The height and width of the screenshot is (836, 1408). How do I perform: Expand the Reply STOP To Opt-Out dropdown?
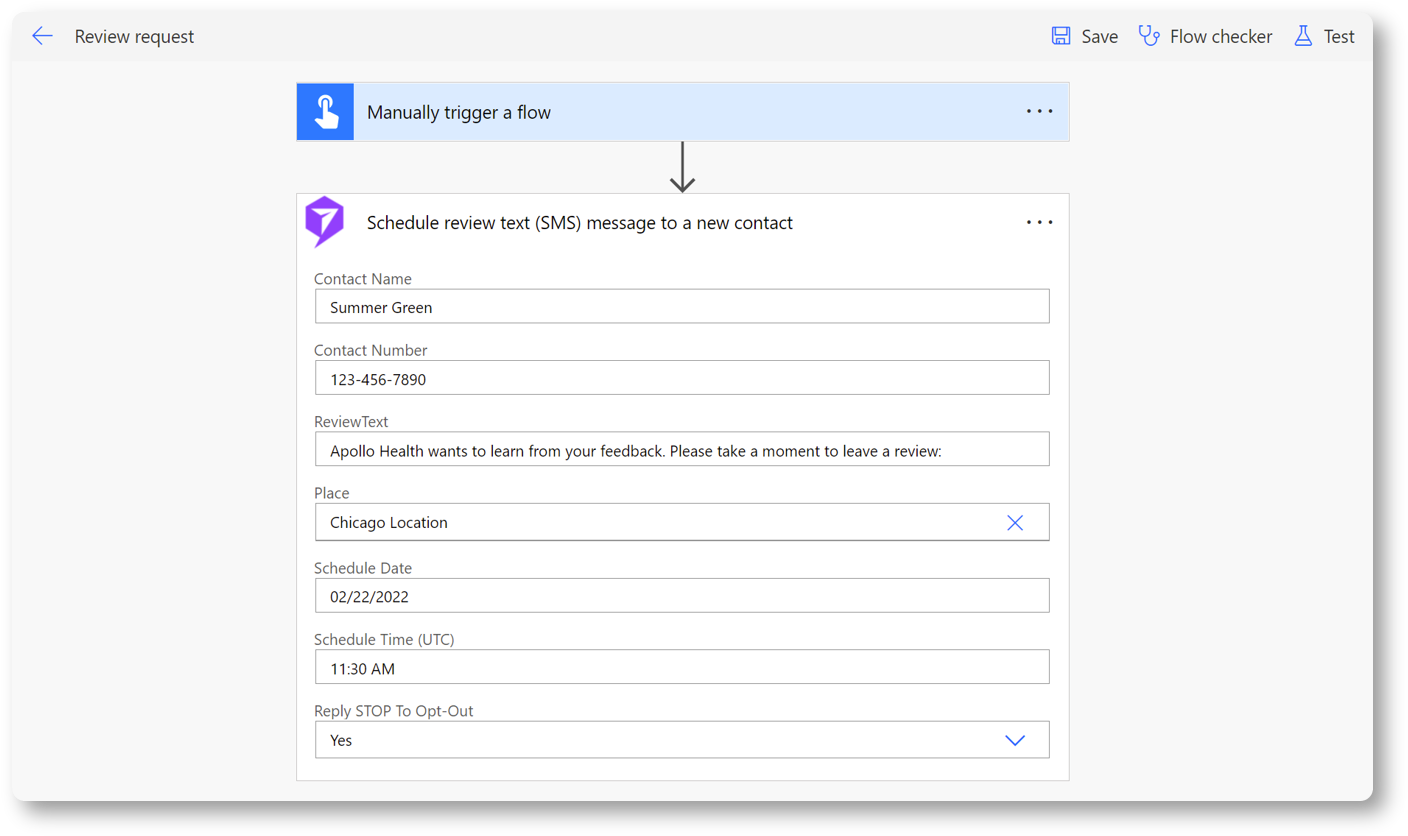click(x=1014, y=741)
